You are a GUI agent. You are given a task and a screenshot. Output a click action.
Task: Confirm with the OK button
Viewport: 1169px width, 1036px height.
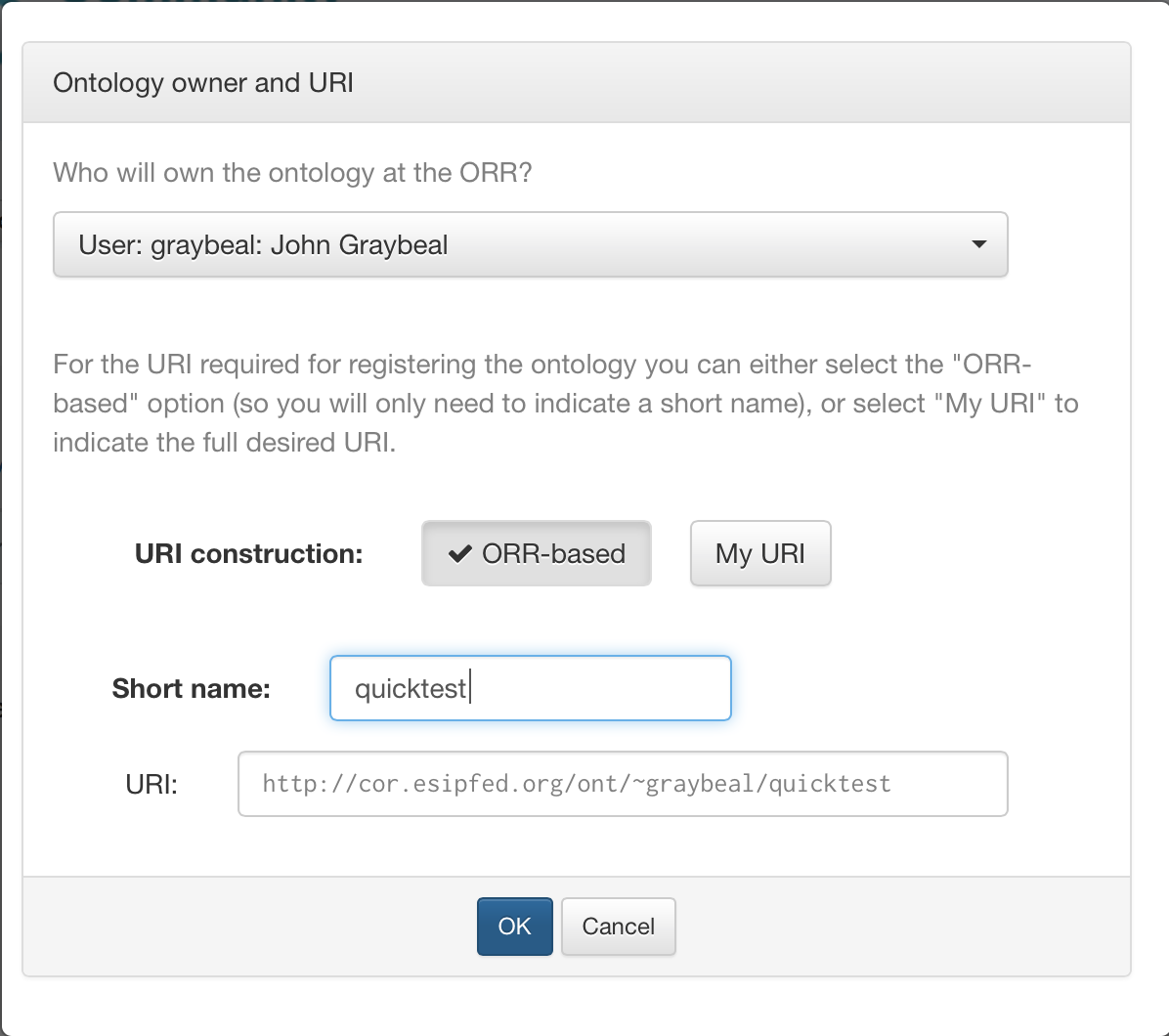514,927
